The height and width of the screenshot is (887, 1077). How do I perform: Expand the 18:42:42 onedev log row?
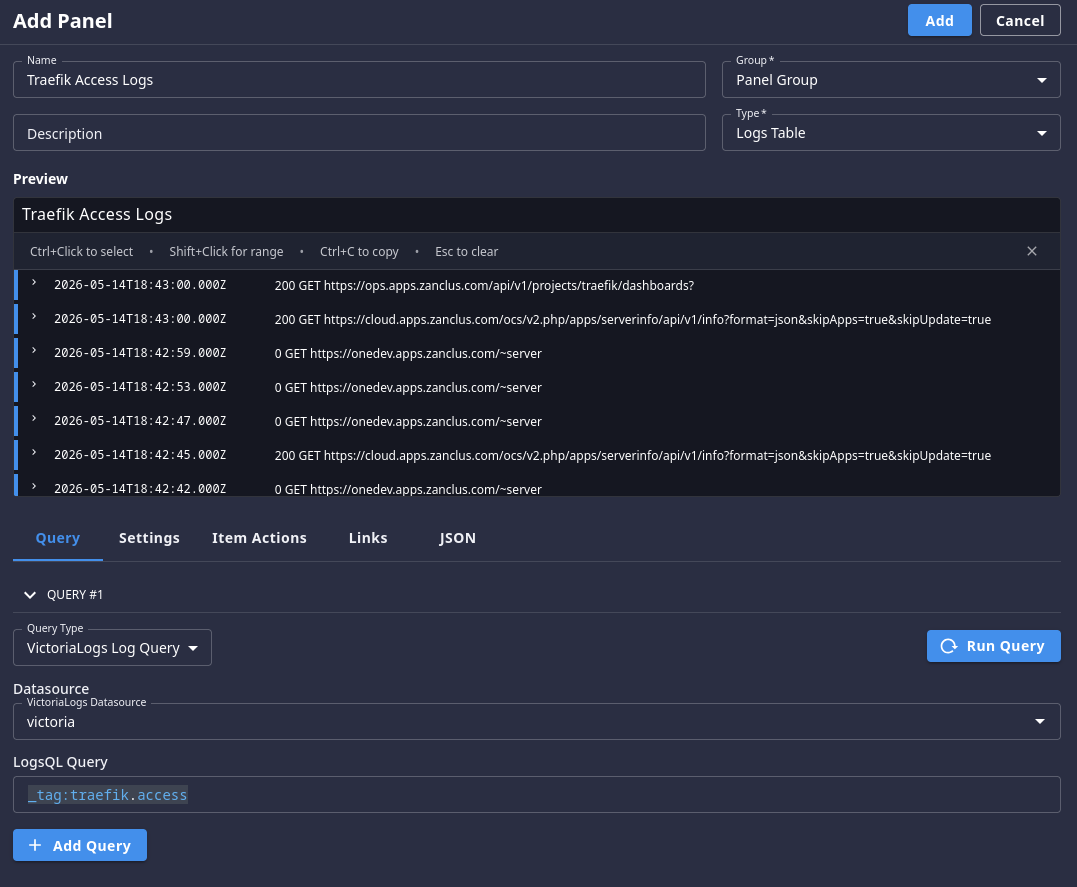[x=34, y=486]
